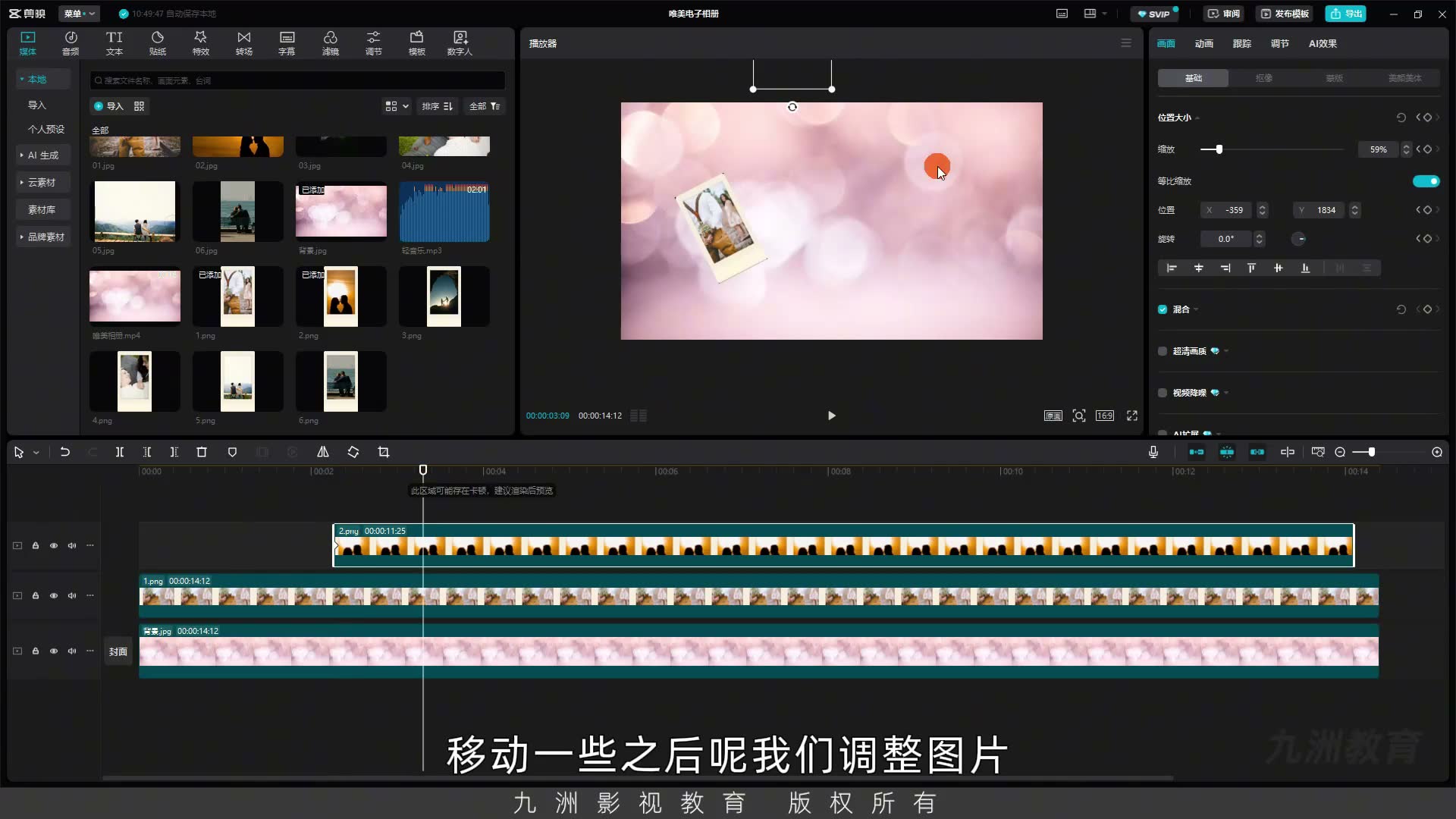Click the timeline zoom slider handle
This screenshot has width=1456, height=819.
click(1372, 452)
